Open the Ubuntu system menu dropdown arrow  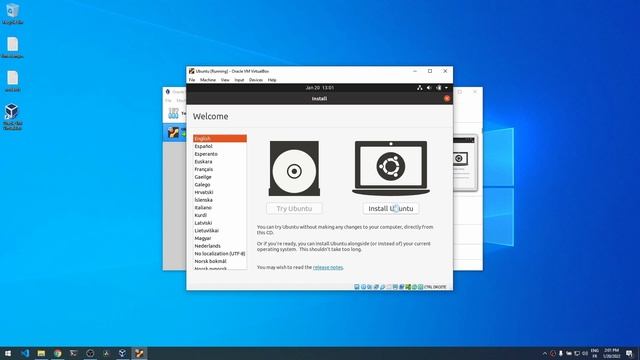(446, 88)
